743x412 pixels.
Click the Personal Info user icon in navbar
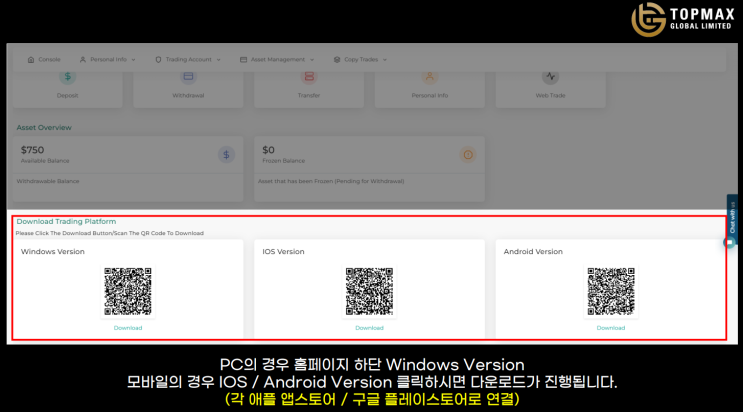pos(82,60)
